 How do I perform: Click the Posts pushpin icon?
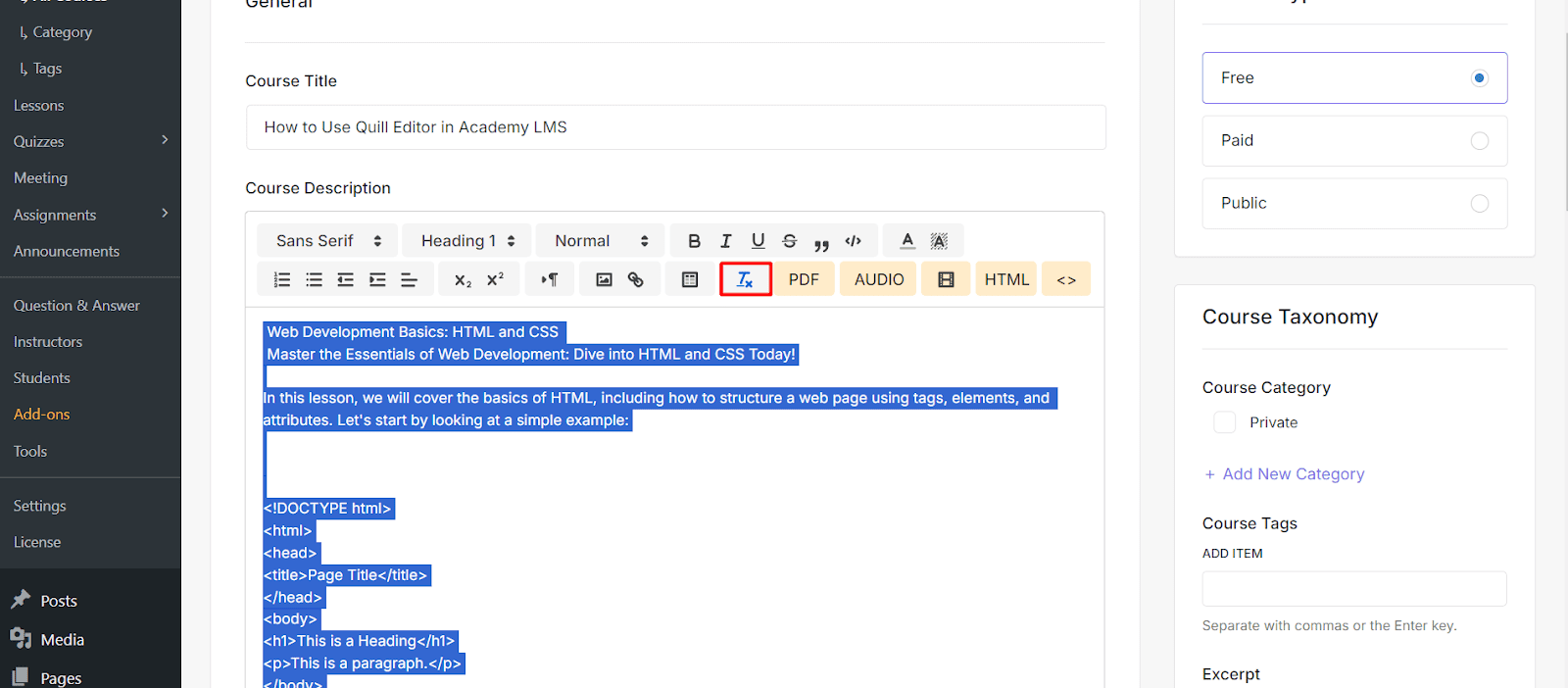click(x=21, y=600)
